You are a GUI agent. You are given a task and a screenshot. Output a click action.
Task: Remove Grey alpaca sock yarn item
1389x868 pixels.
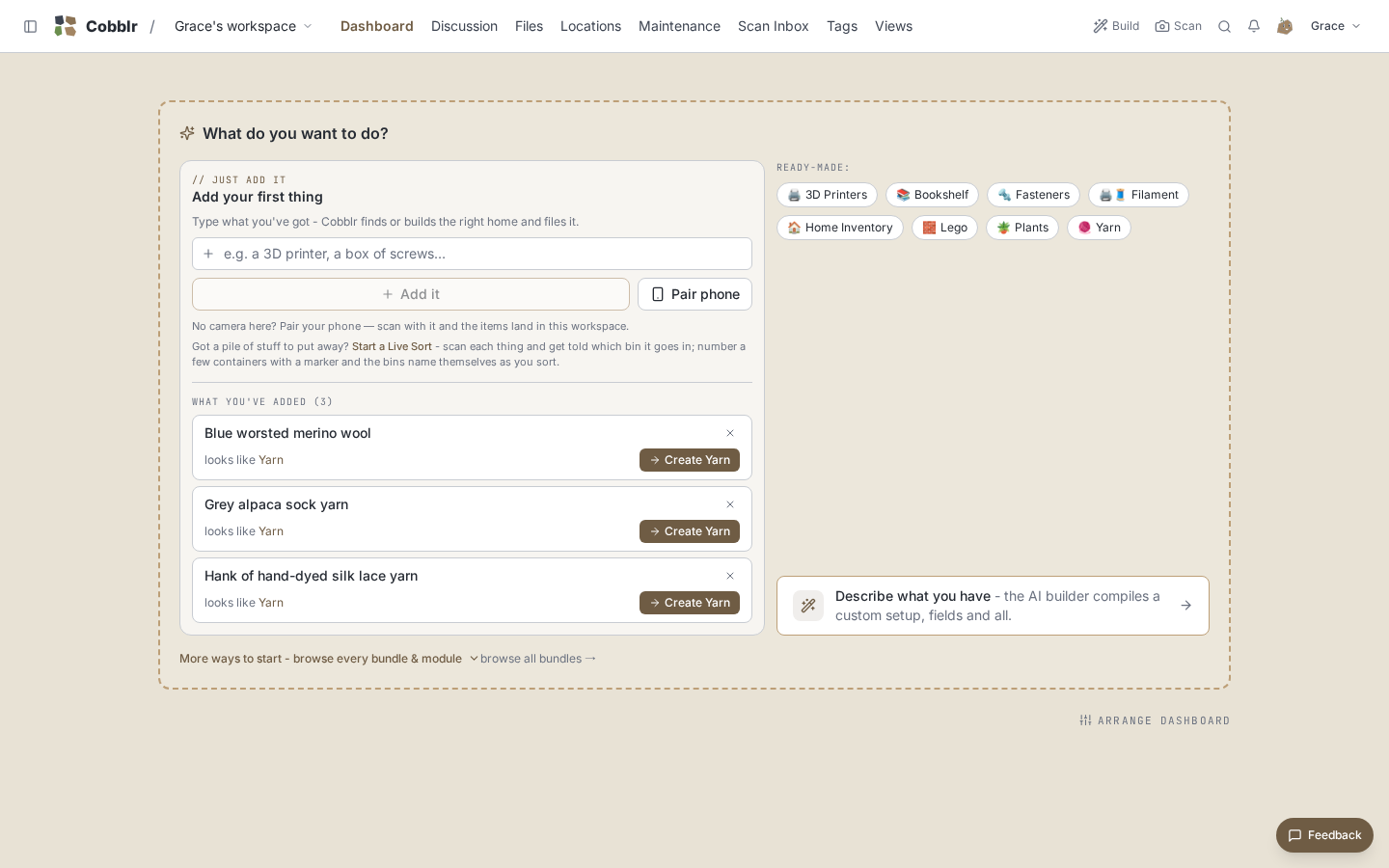(x=730, y=504)
